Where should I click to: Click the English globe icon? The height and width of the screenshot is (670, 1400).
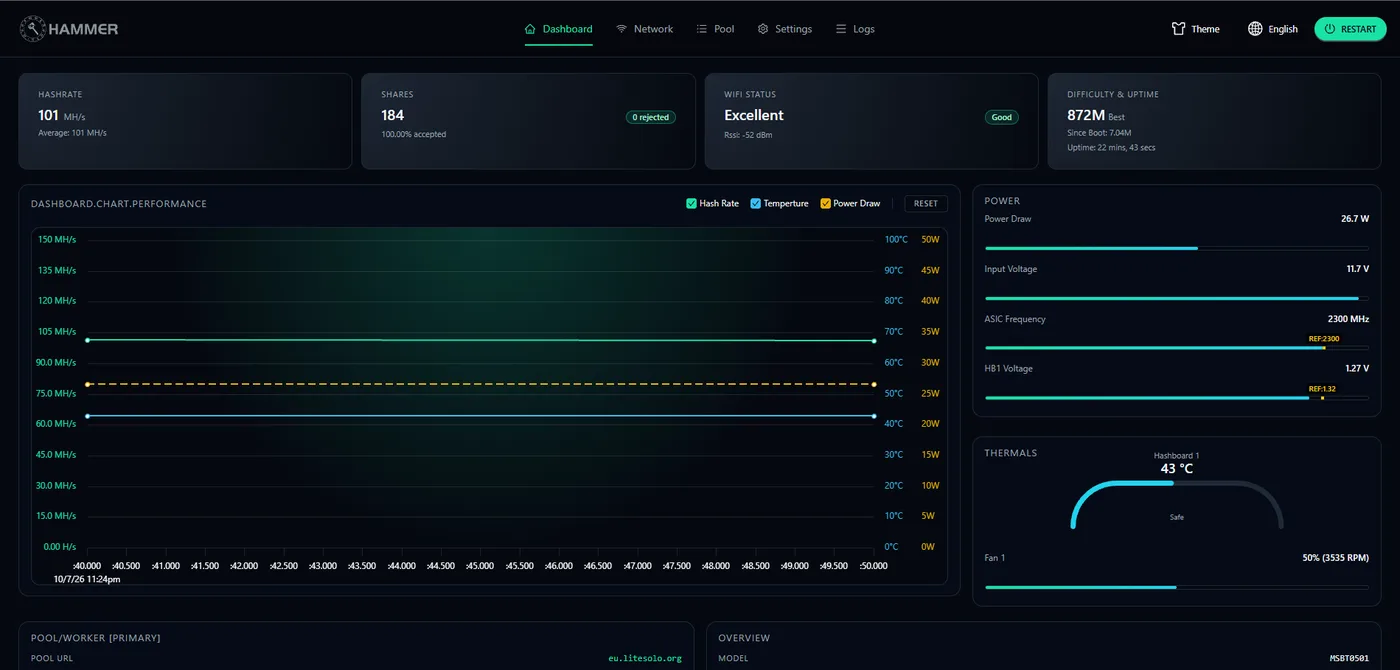click(1255, 29)
